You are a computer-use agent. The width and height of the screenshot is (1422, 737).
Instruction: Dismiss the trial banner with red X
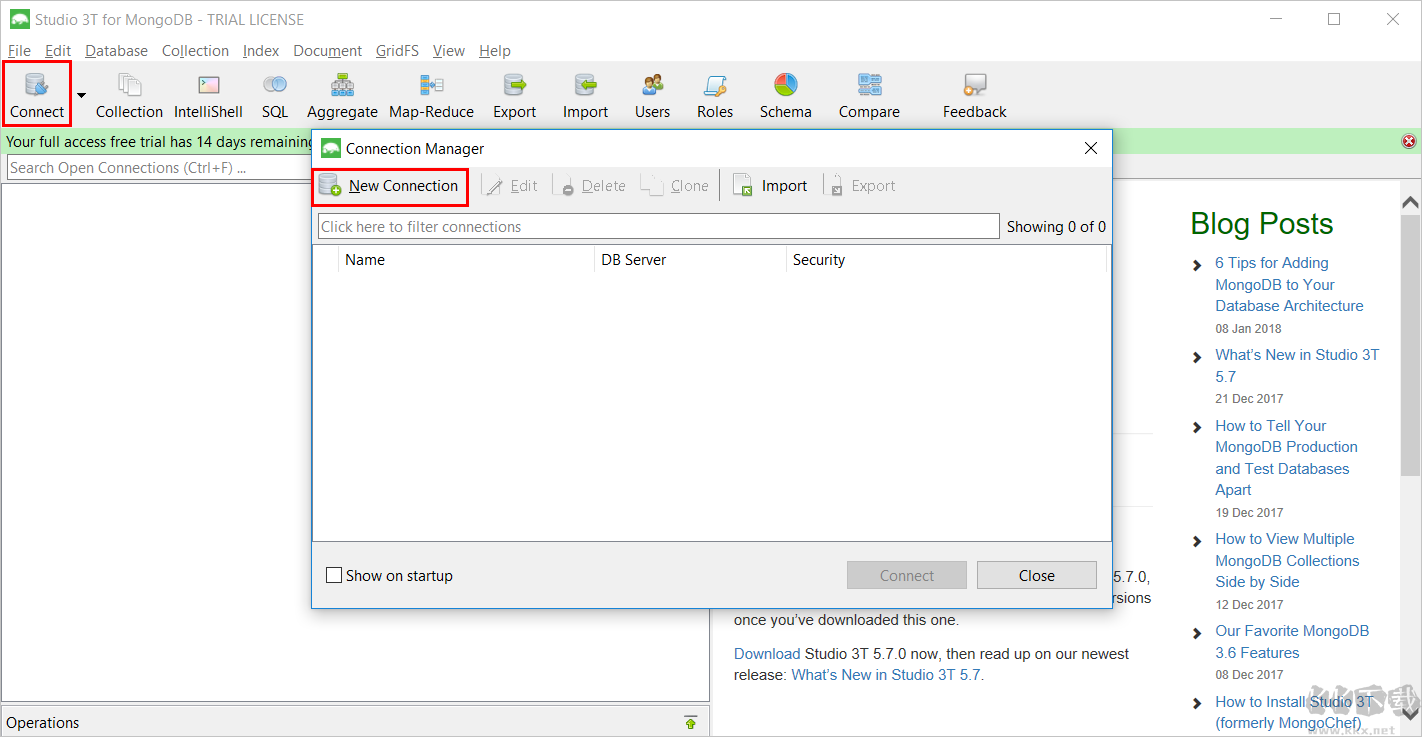pyautogui.click(x=1409, y=142)
